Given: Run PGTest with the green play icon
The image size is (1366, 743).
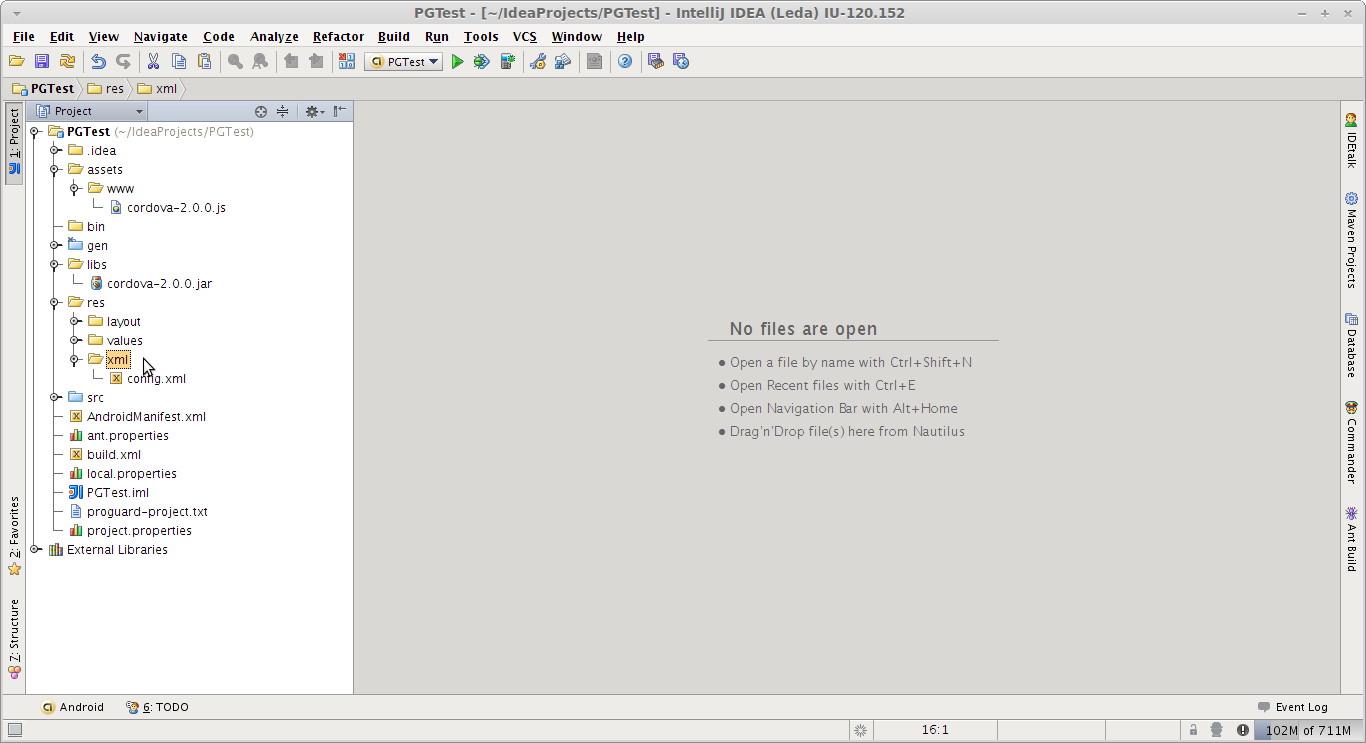Looking at the screenshot, I should [x=457, y=61].
